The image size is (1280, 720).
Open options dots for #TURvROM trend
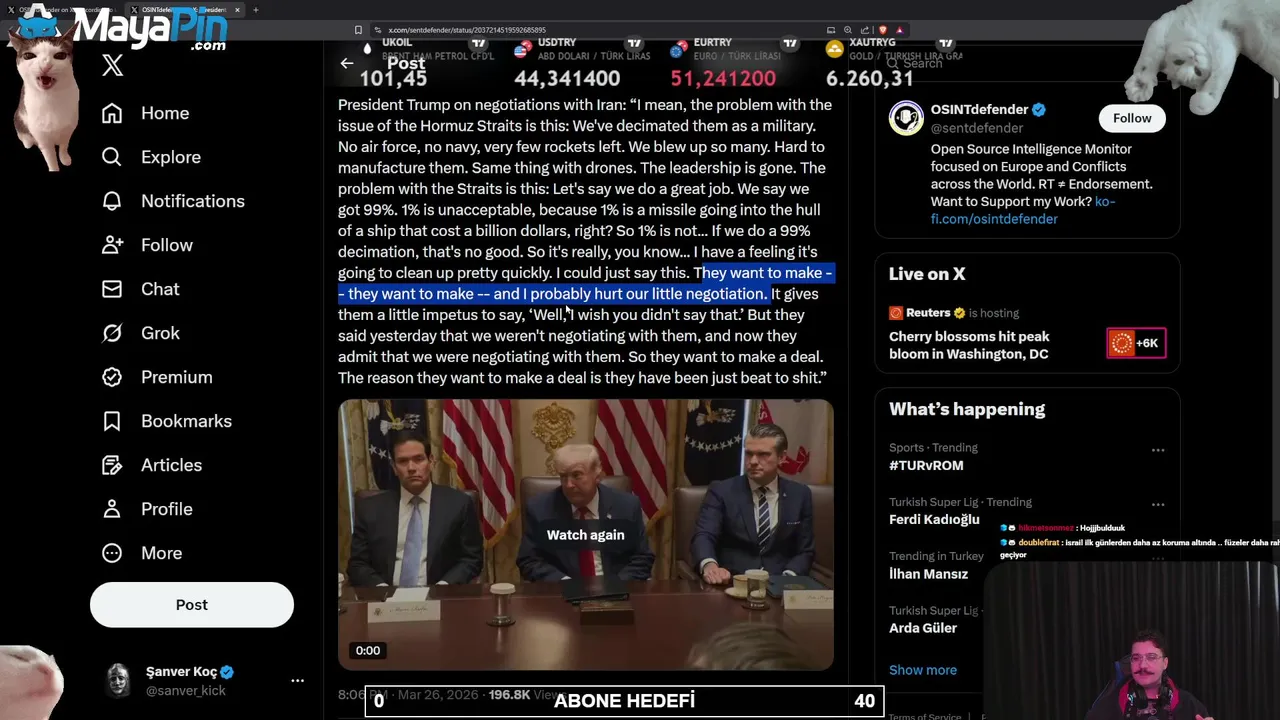click(1158, 450)
